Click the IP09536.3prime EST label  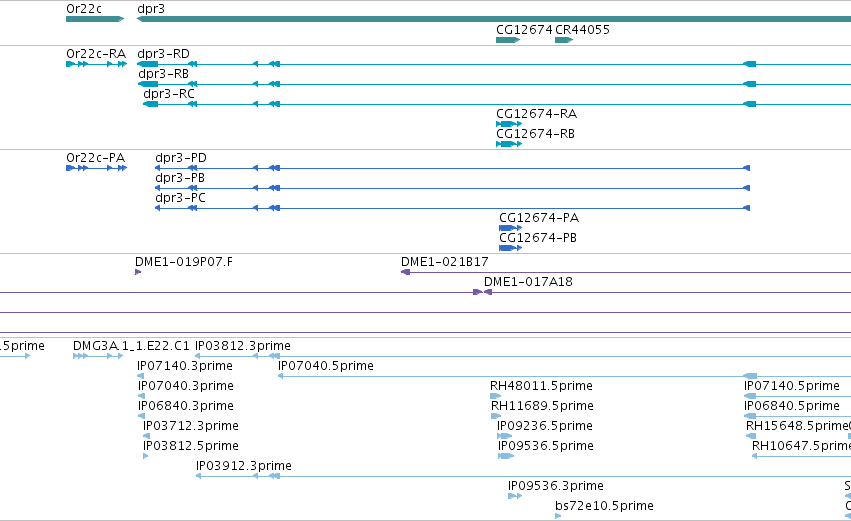pyautogui.click(x=556, y=486)
